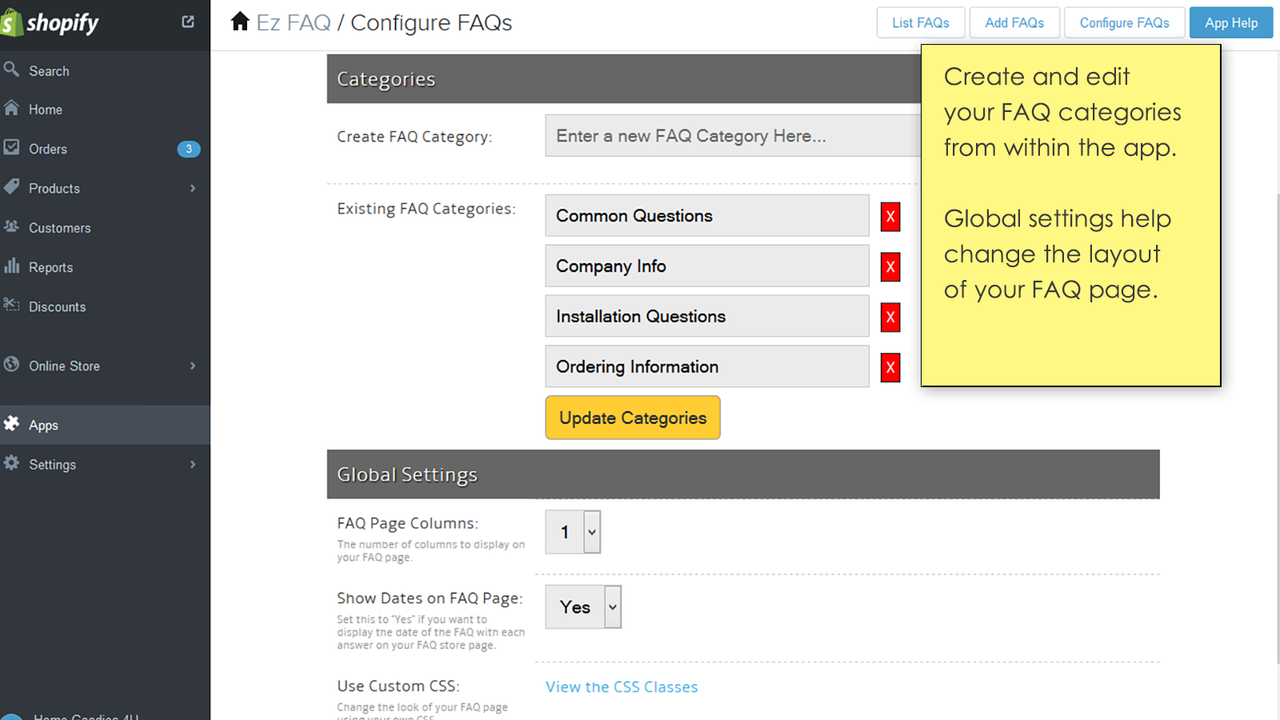This screenshot has width=1280, height=720.
Task: Delete the Company Info category
Action: pyautogui.click(x=890, y=267)
